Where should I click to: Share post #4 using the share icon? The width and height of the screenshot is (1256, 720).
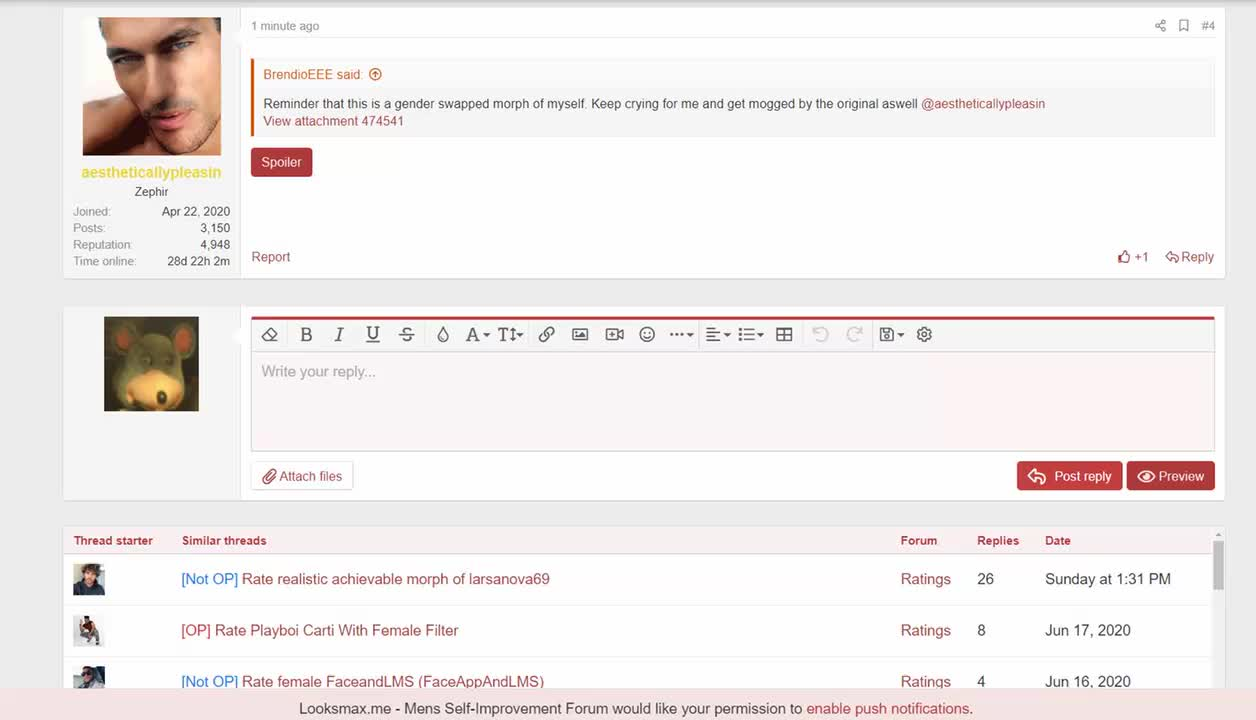[x=1160, y=26]
